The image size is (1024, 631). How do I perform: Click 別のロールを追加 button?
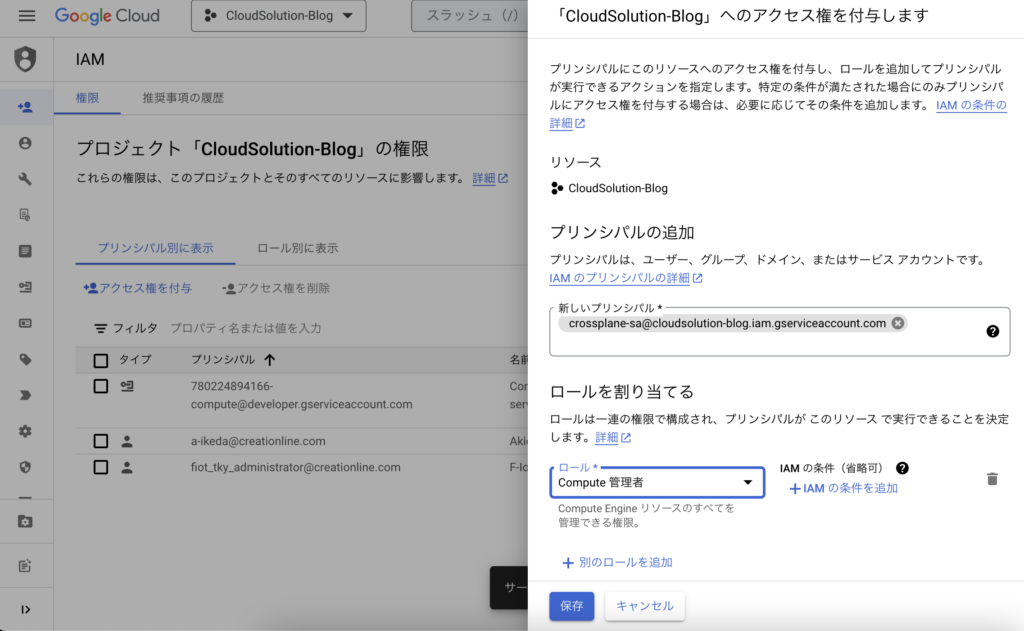pyautogui.click(x=617, y=562)
